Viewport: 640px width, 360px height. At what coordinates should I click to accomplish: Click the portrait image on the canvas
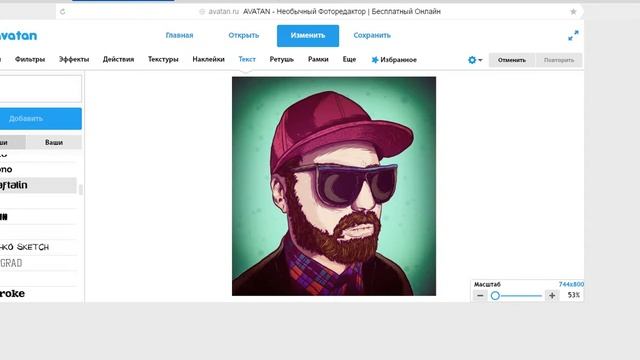pos(334,186)
